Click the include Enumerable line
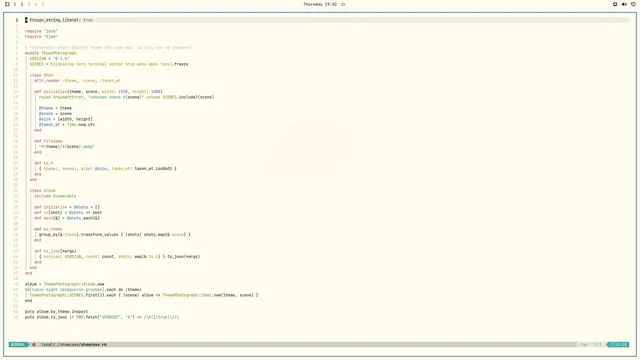This screenshot has height=360, width=640. pos(55,196)
